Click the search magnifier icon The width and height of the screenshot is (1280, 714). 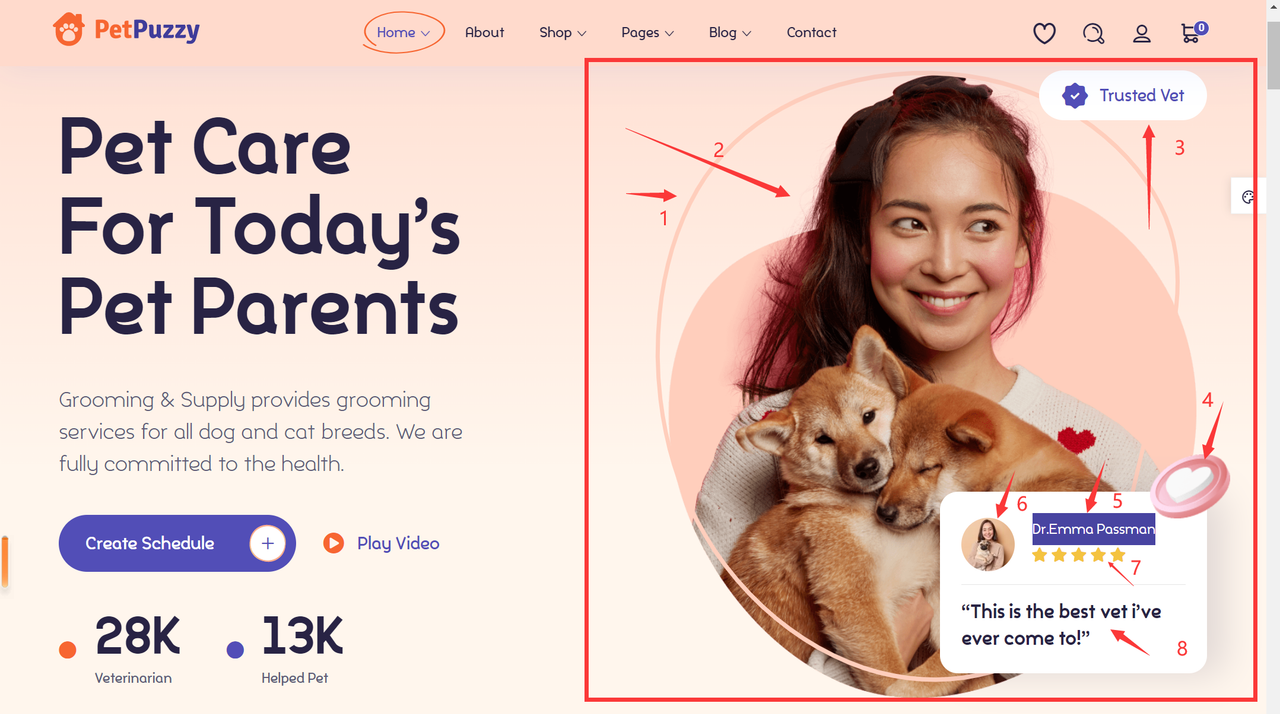pyautogui.click(x=1093, y=33)
